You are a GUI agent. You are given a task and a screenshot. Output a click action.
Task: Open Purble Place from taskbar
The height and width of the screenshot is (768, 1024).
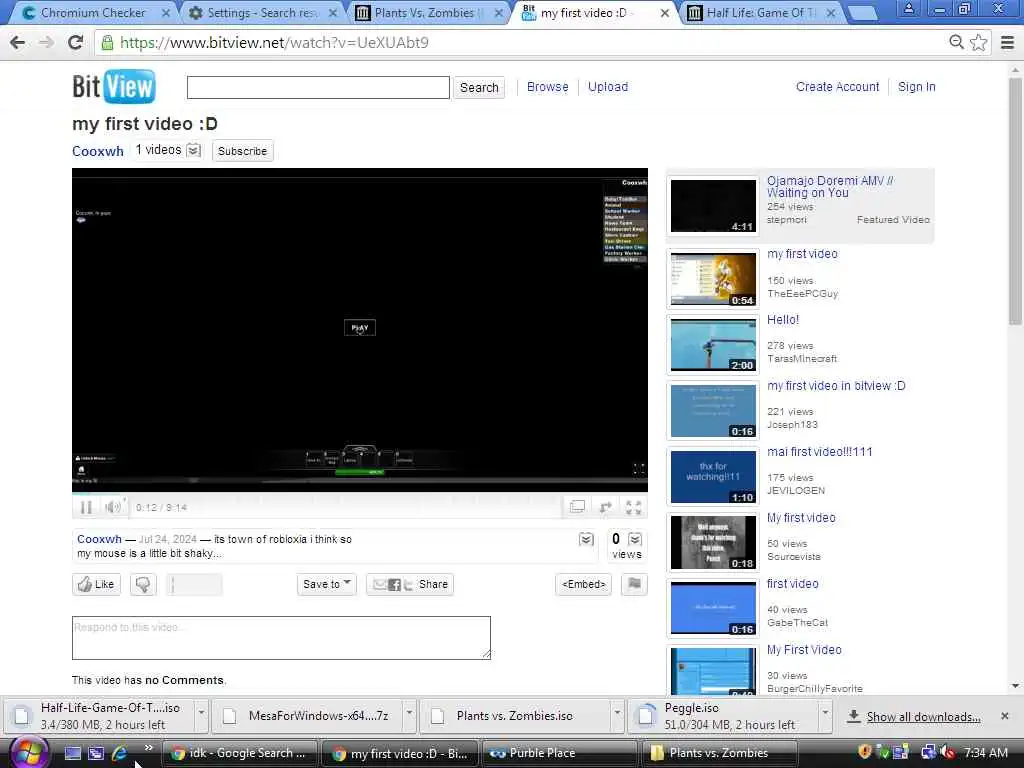coord(558,753)
